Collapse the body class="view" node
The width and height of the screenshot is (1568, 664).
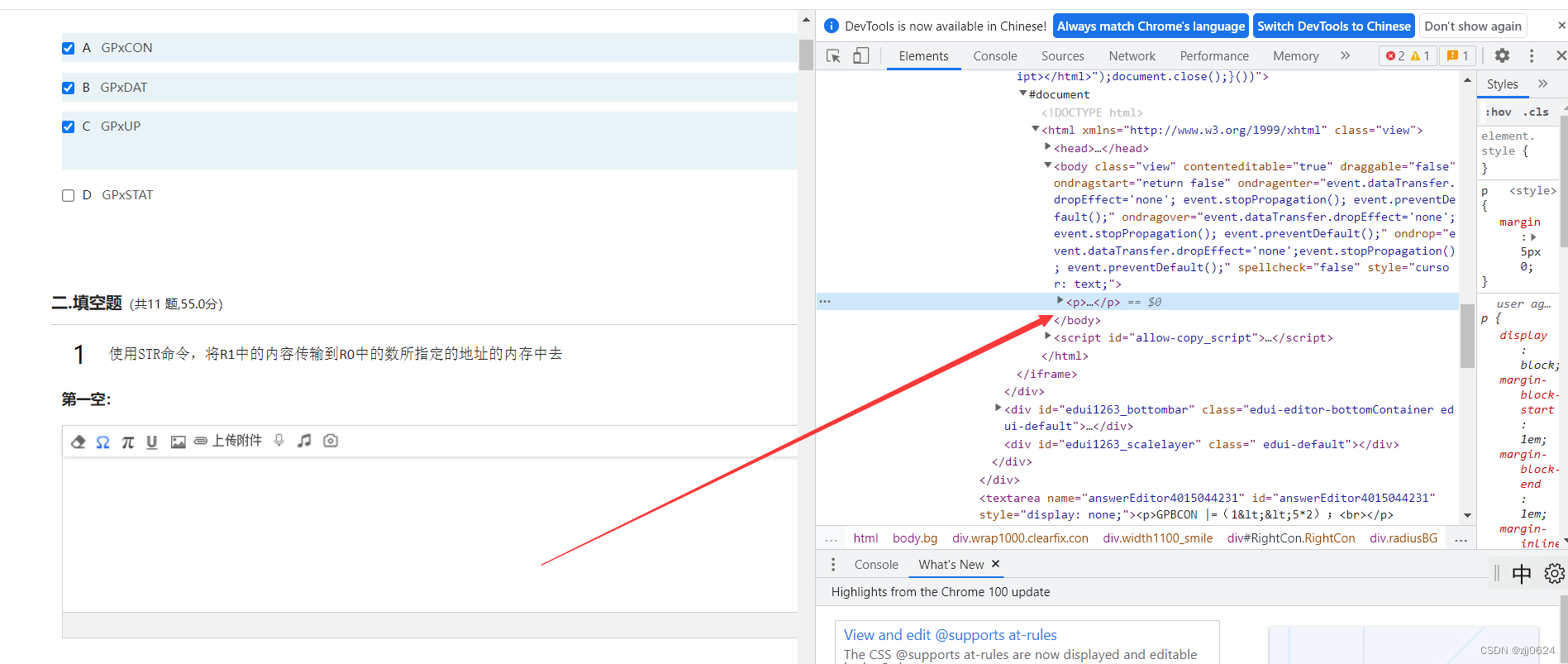(x=1048, y=165)
